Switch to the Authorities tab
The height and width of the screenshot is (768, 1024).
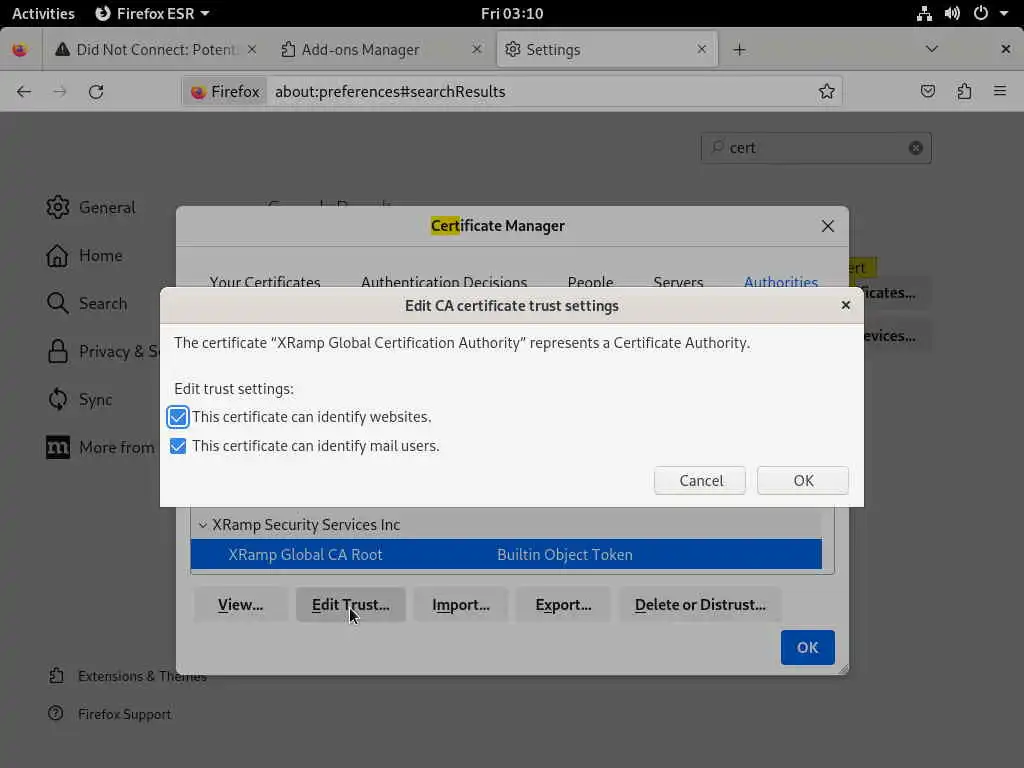tap(780, 281)
